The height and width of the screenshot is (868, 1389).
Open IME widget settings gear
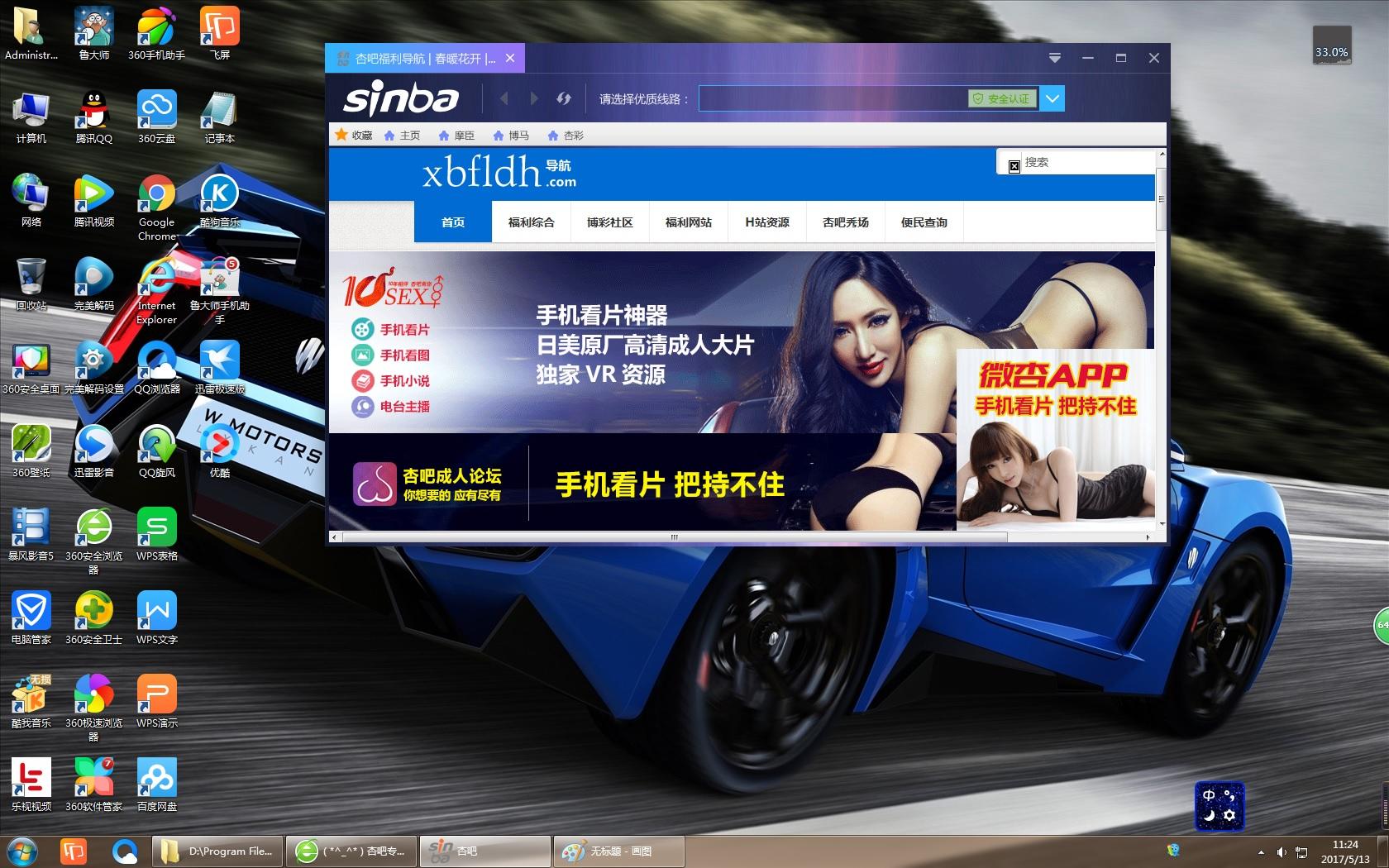[1229, 816]
